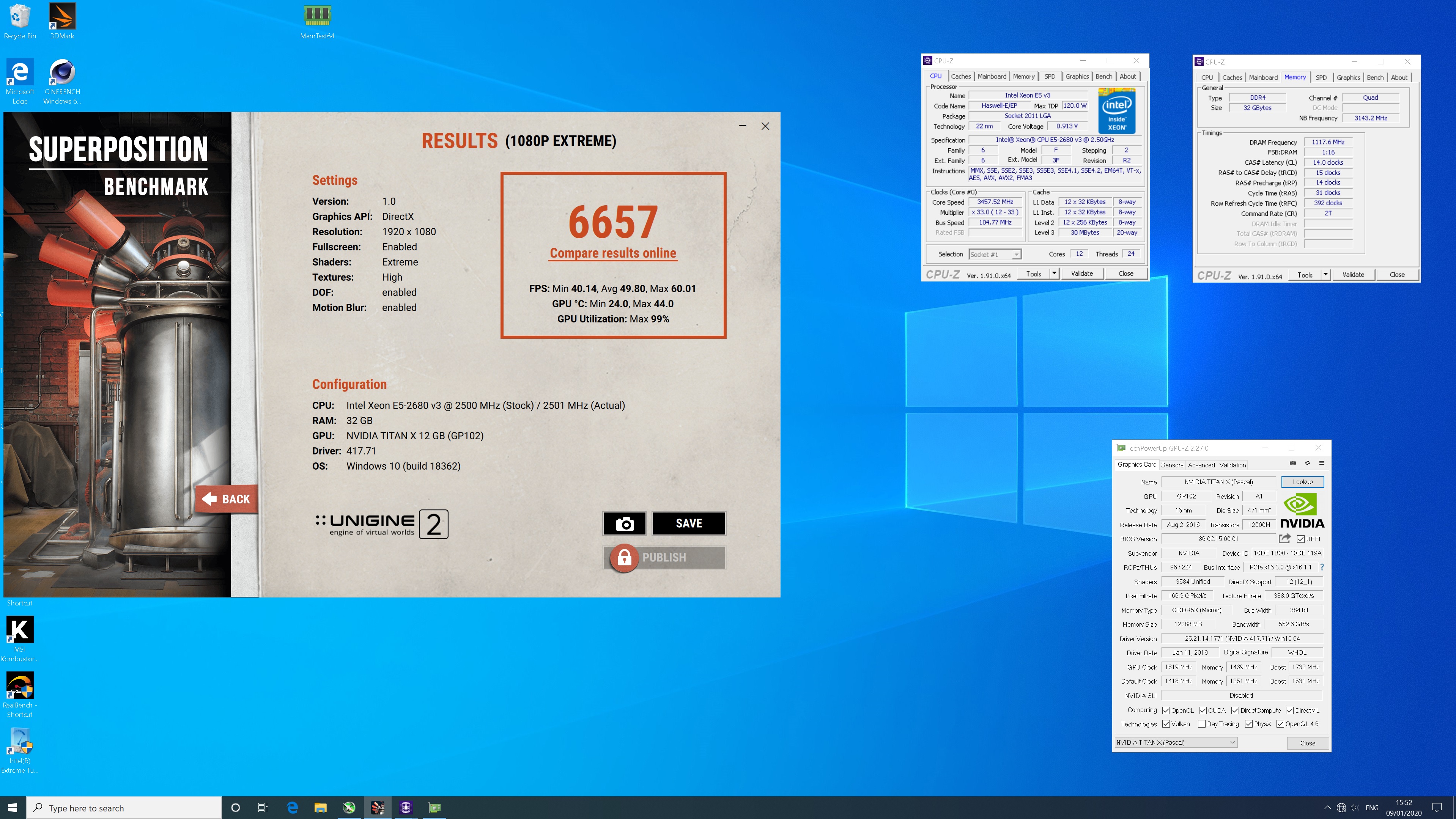1456x819 pixels.
Task: Toggle the PhysX checkbox
Action: pyautogui.click(x=1248, y=724)
